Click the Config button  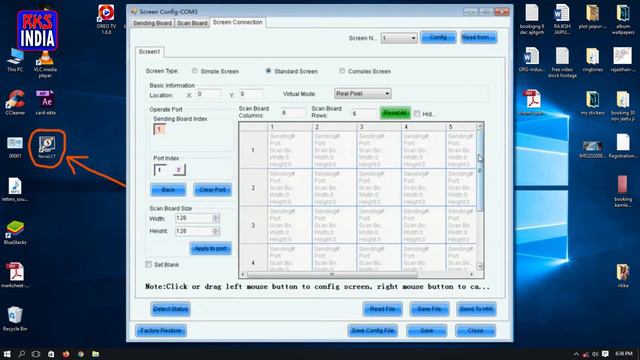pyautogui.click(x=438, y=38)
